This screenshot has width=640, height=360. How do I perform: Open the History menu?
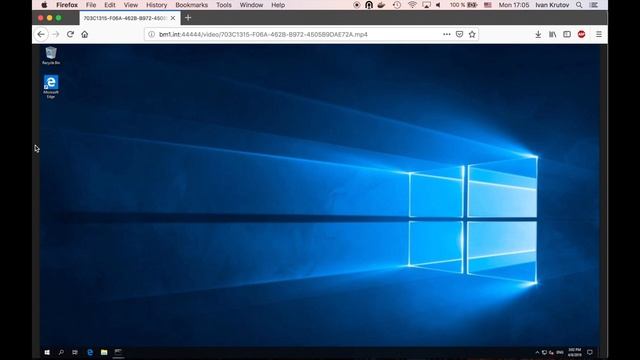(x=157, y=5)
